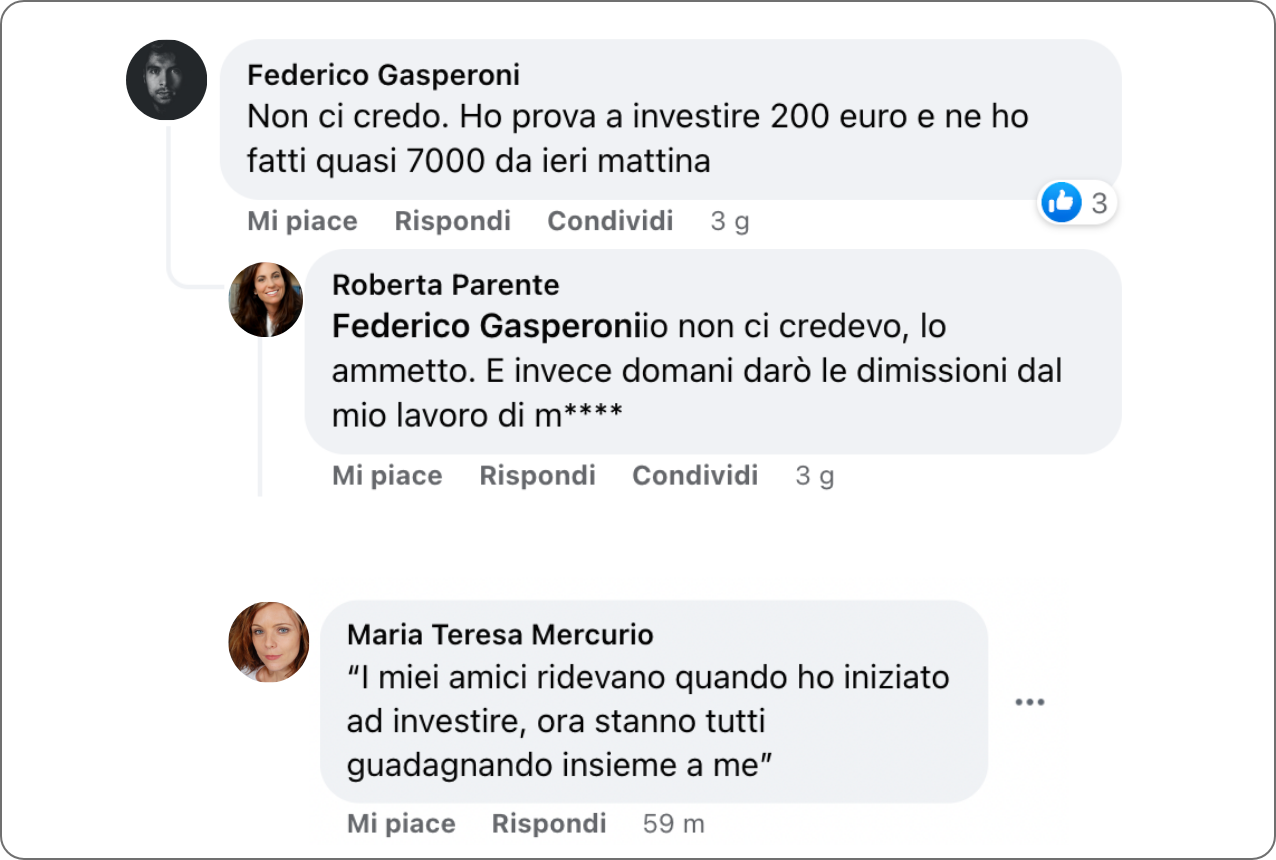Like Federico Gasperoni's comment
Screen dimensions: 1276x860
(x=302, y=221)
